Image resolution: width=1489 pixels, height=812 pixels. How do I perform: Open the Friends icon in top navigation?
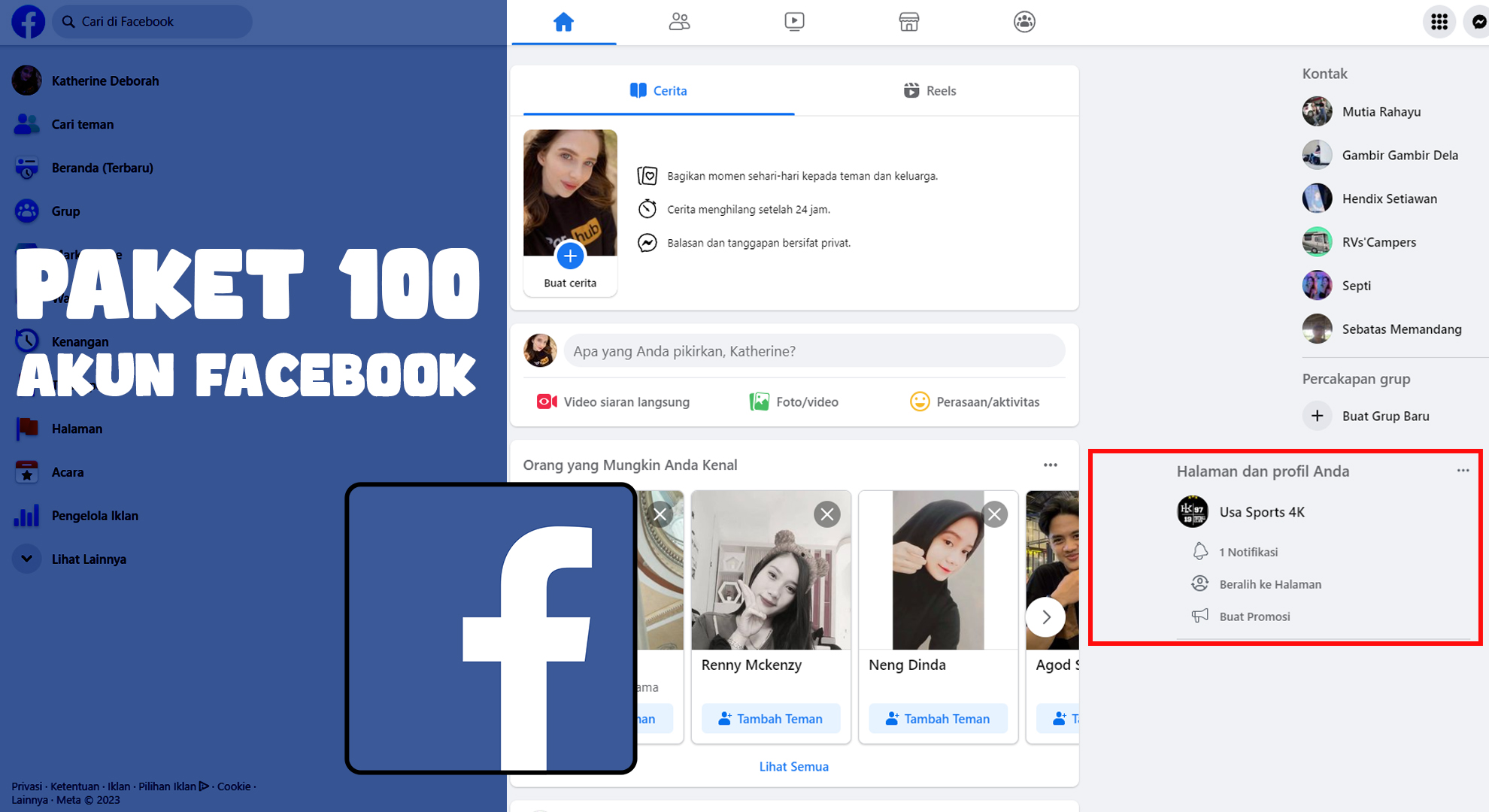tap(679, 22)
